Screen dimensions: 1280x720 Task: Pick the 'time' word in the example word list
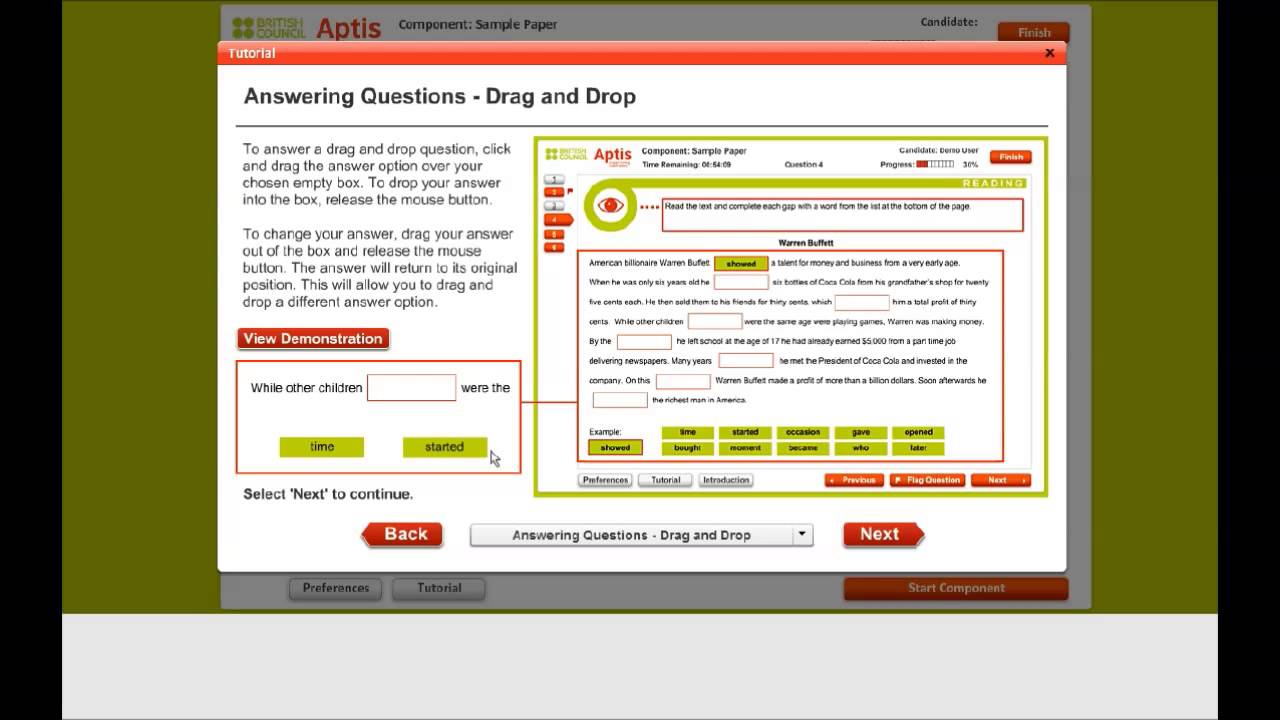click(x=688, y=432)
